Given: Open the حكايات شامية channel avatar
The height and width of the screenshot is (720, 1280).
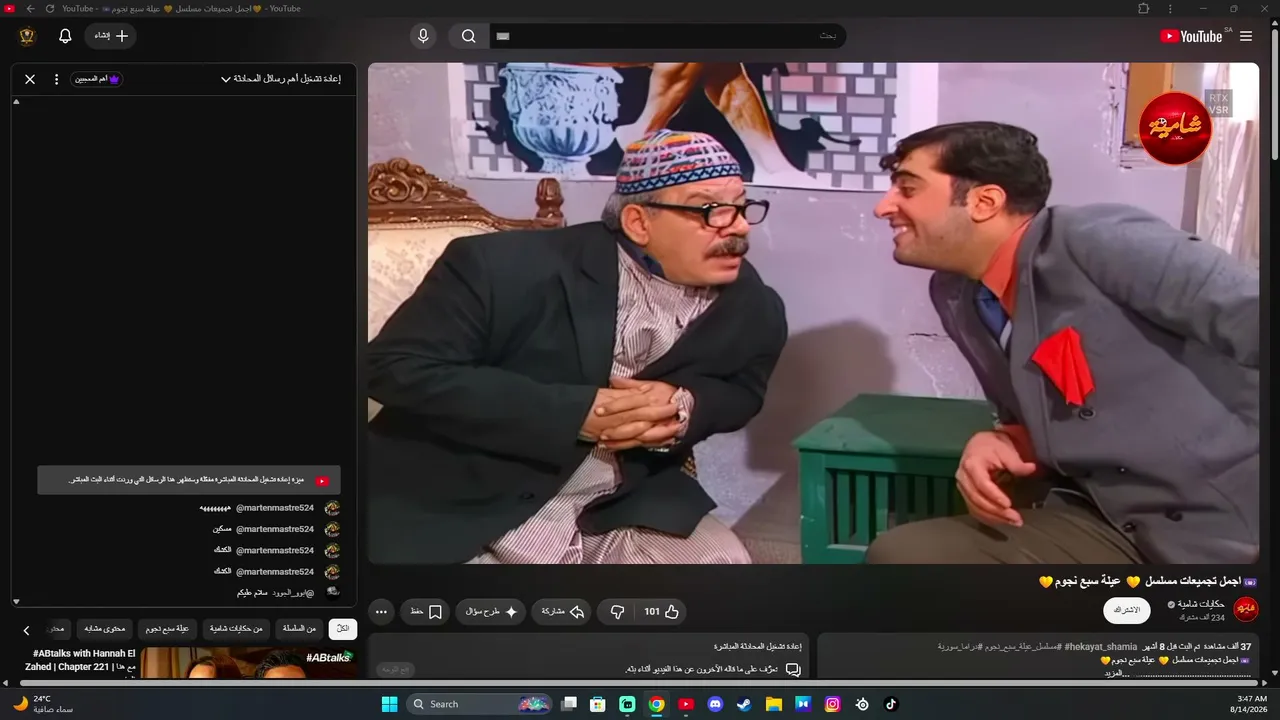Looking at the screenshot, I should (x=1246, y=609).
